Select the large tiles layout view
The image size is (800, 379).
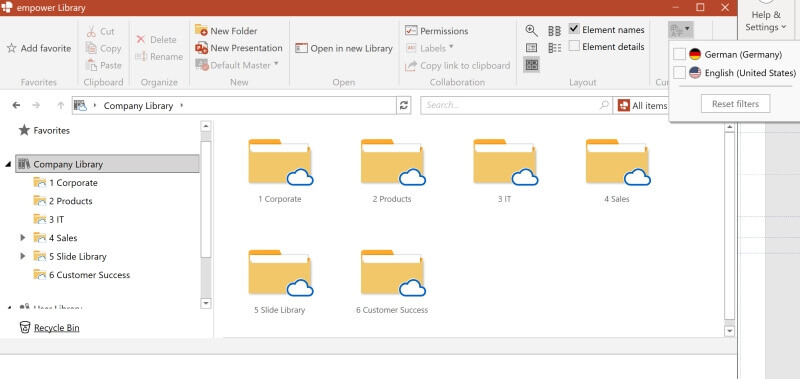point(554,31)
